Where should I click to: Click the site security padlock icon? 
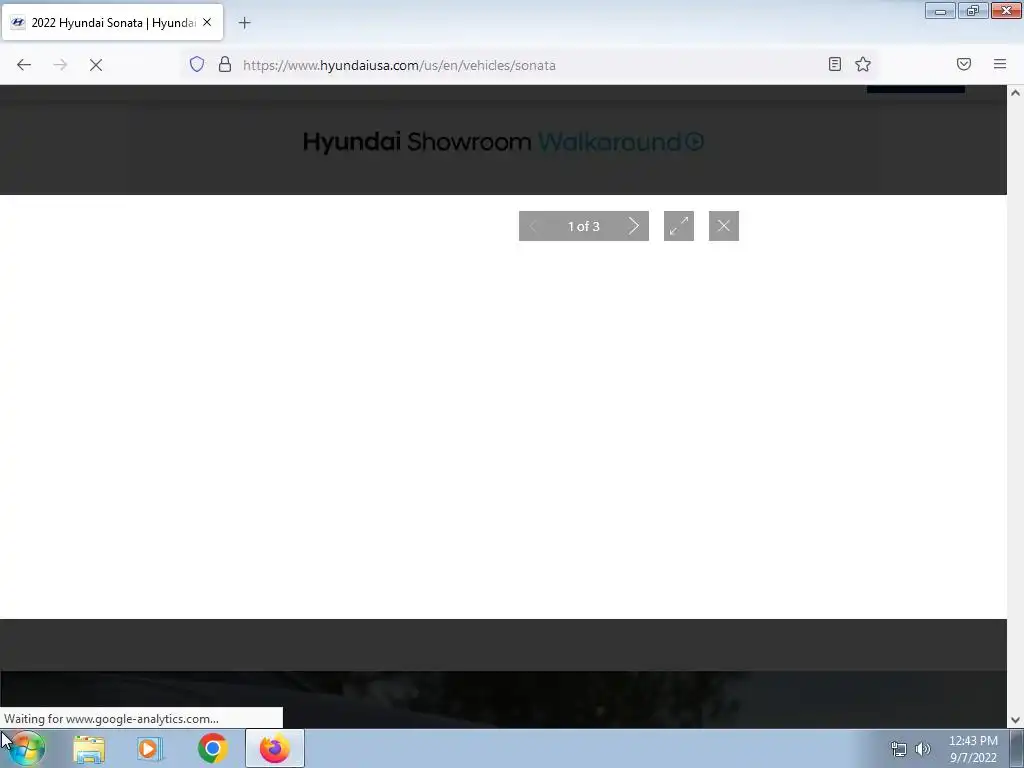(225, 64)
